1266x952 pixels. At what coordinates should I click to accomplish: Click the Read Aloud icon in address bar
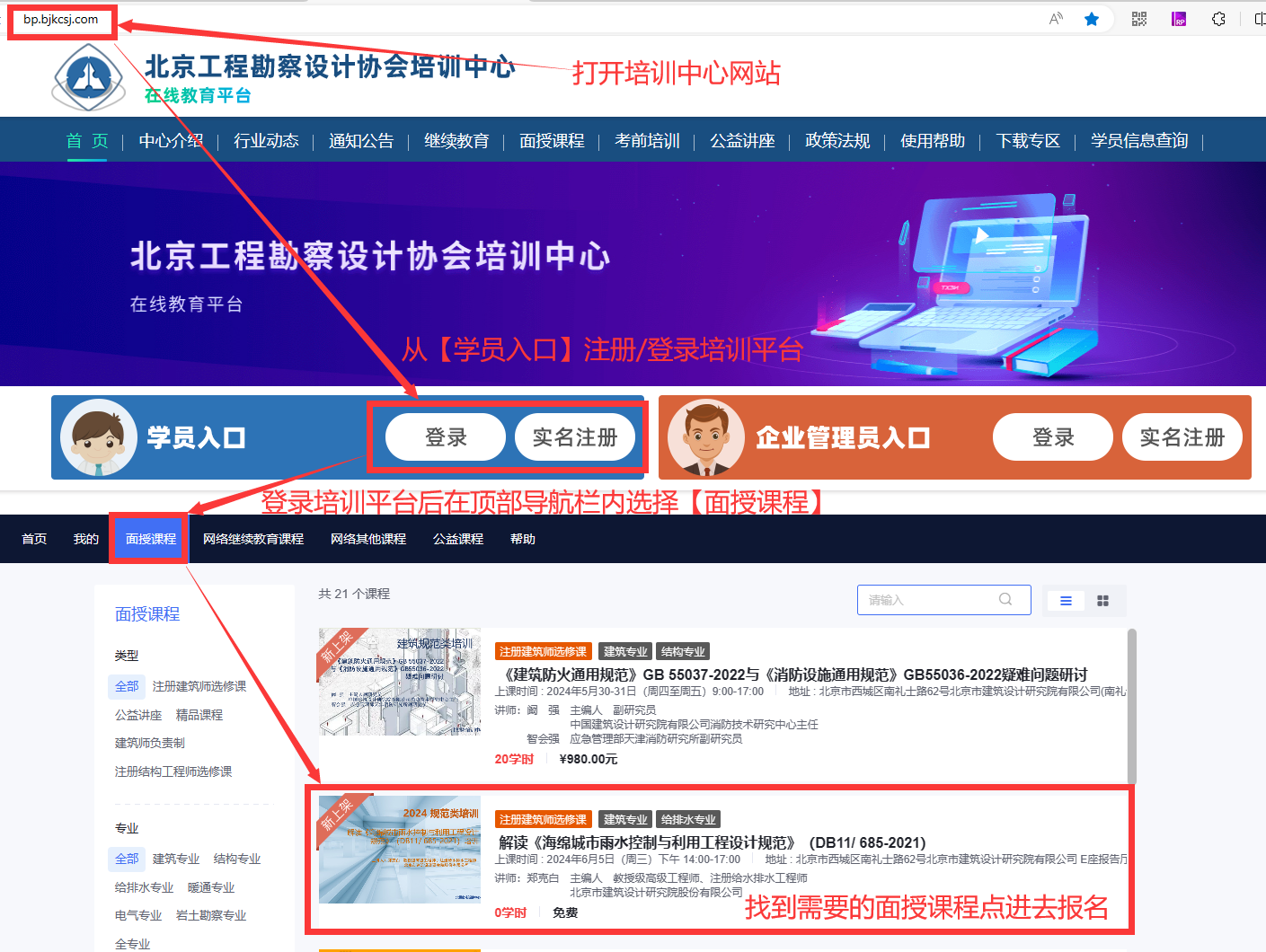1056,19
